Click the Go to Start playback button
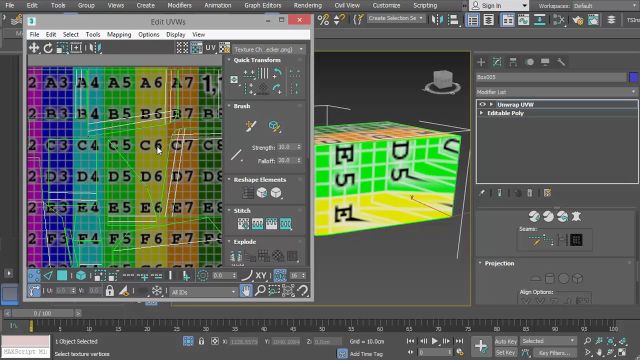640x360 pixels. pos(411,341)
